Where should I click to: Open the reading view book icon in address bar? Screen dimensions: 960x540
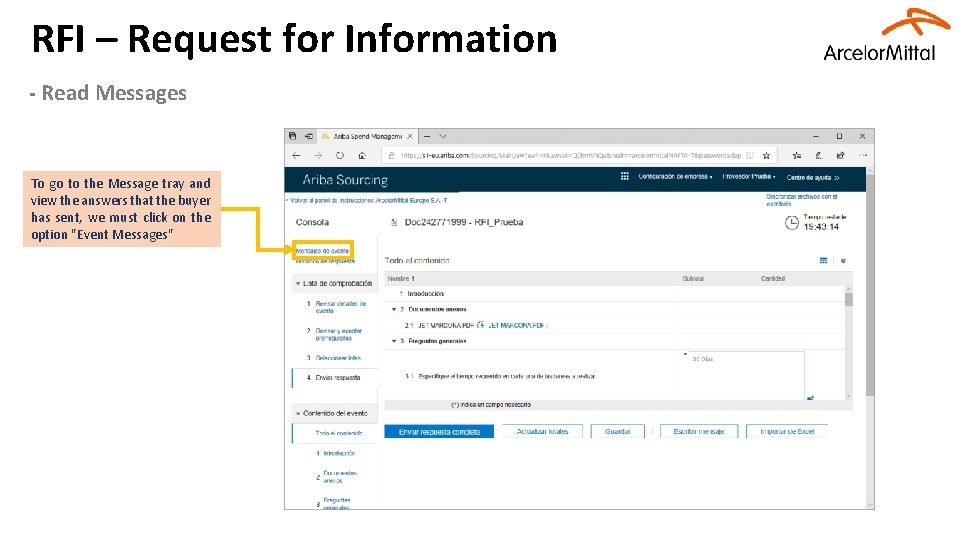click(x=750, y=156)
